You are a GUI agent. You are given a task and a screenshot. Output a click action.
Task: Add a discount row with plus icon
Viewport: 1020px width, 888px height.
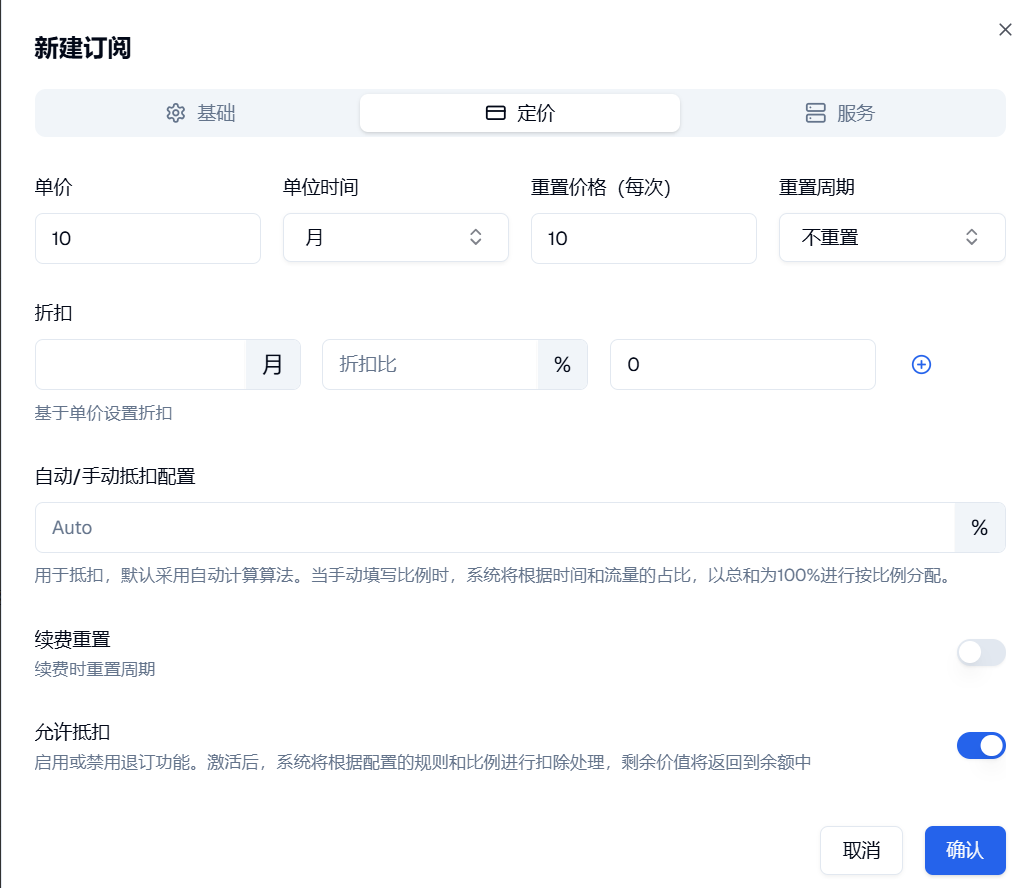[921, 364]
